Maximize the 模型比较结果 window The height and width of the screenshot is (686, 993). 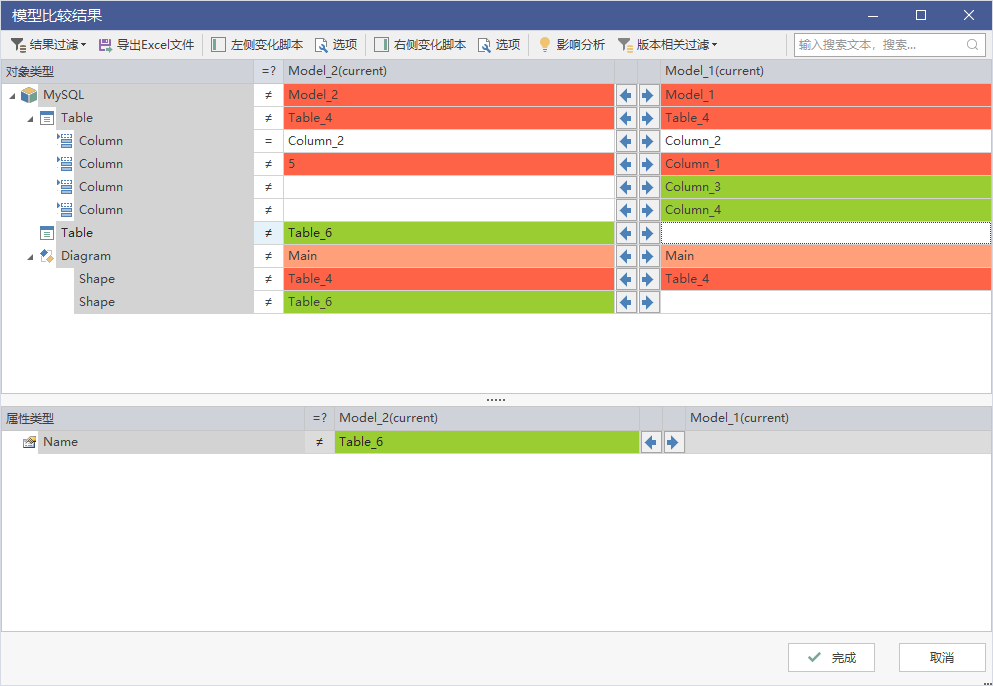[x=921, y=15]
